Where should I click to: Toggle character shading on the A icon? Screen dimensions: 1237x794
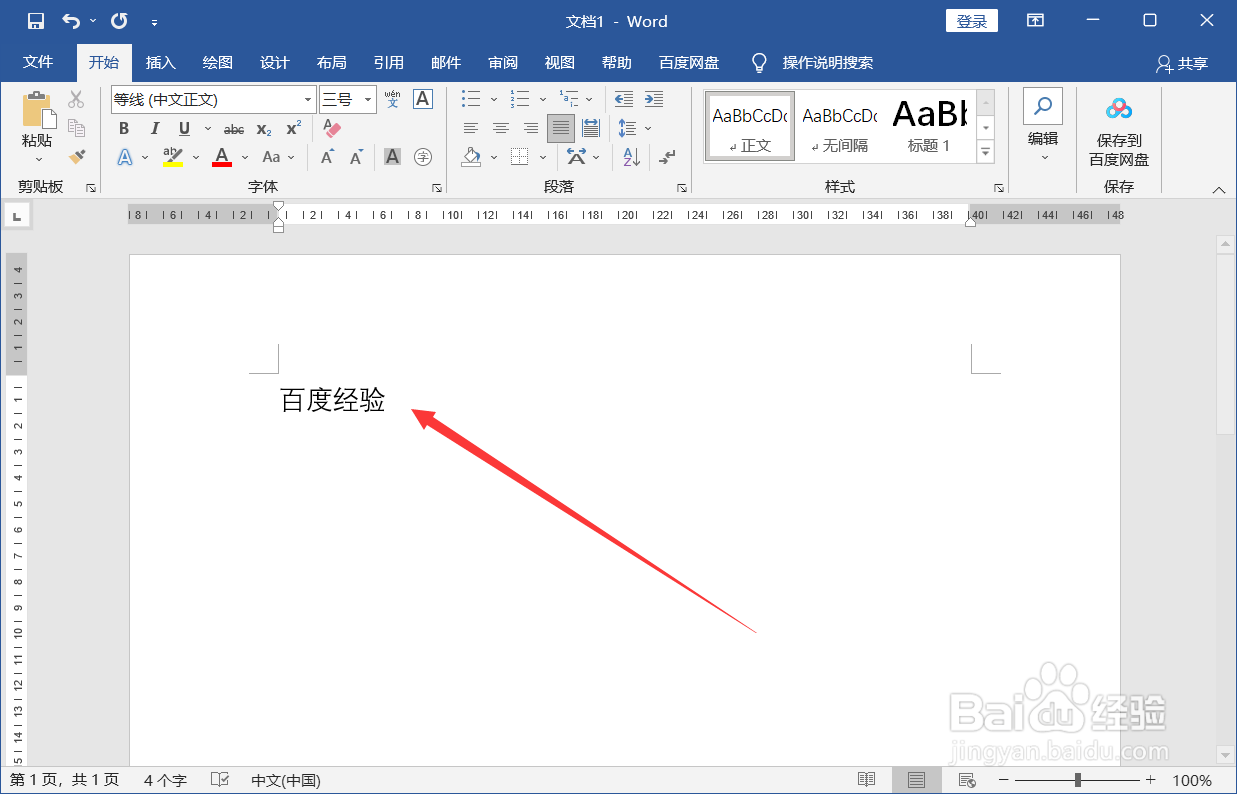[x=392, y=157]
